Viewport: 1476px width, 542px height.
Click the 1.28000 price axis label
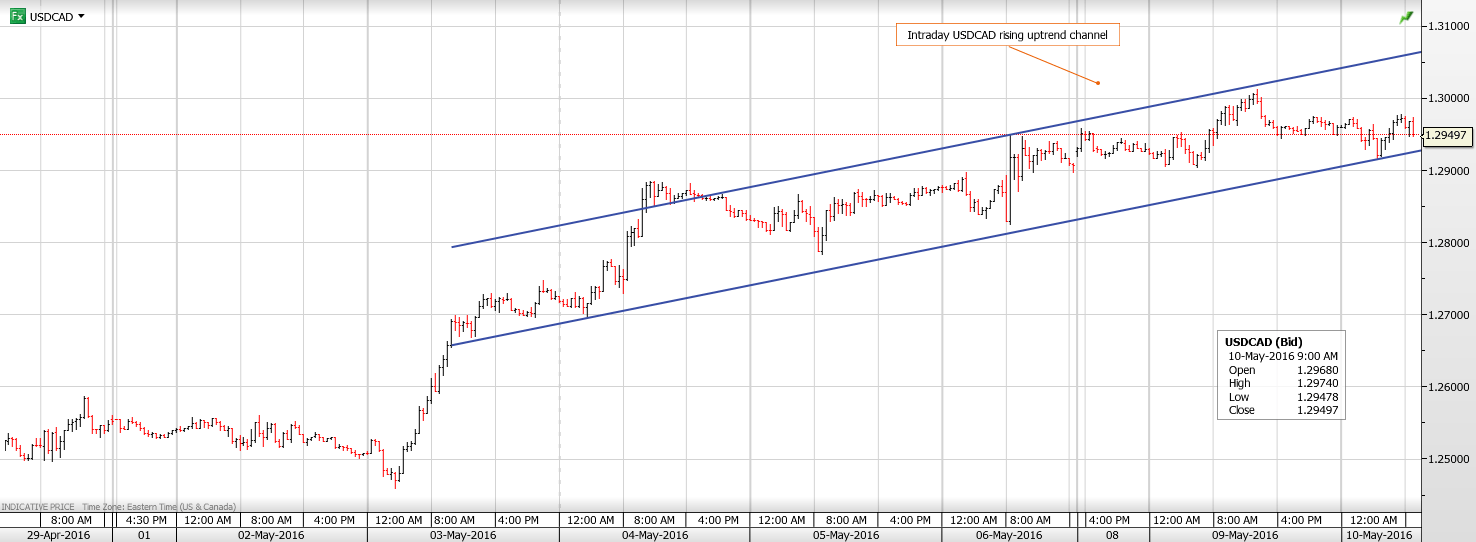pyautogui.click(x=1449, y=243)
